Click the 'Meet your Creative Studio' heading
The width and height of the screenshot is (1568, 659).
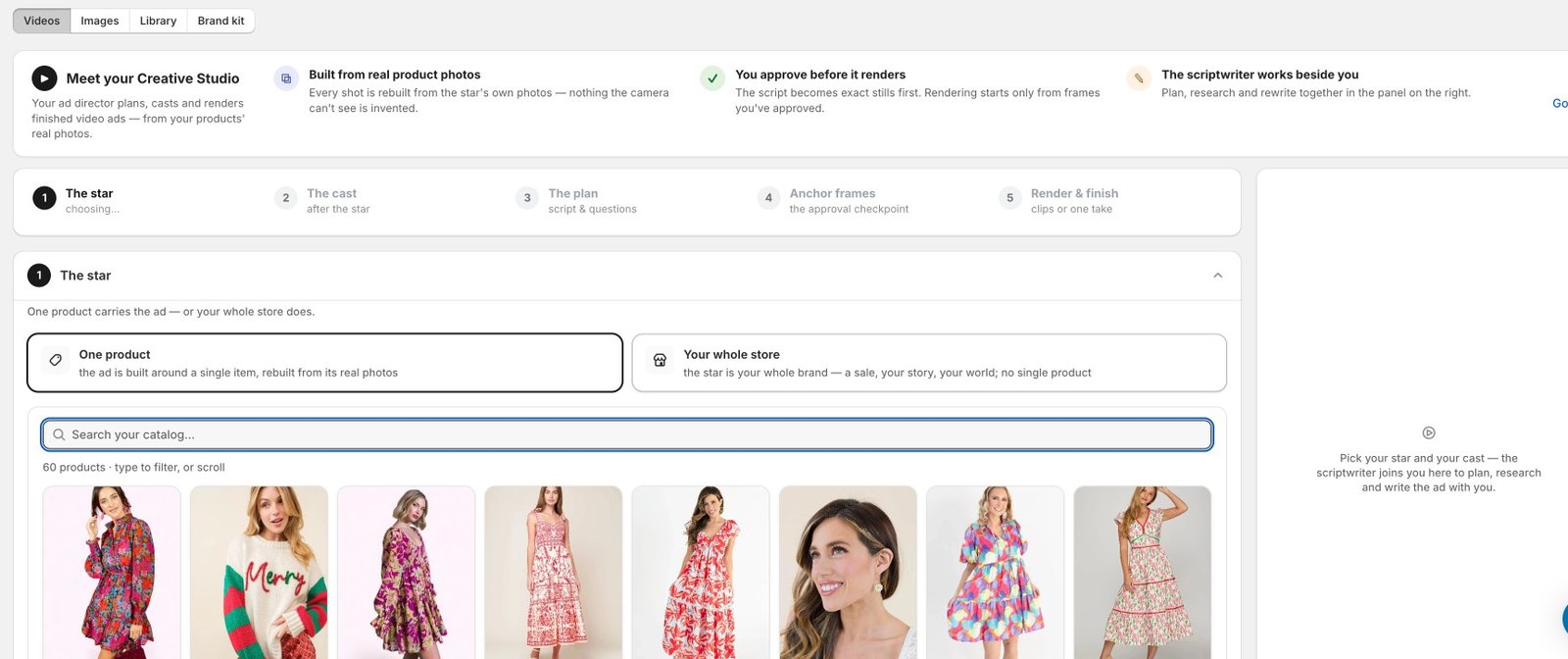[153, 78]
